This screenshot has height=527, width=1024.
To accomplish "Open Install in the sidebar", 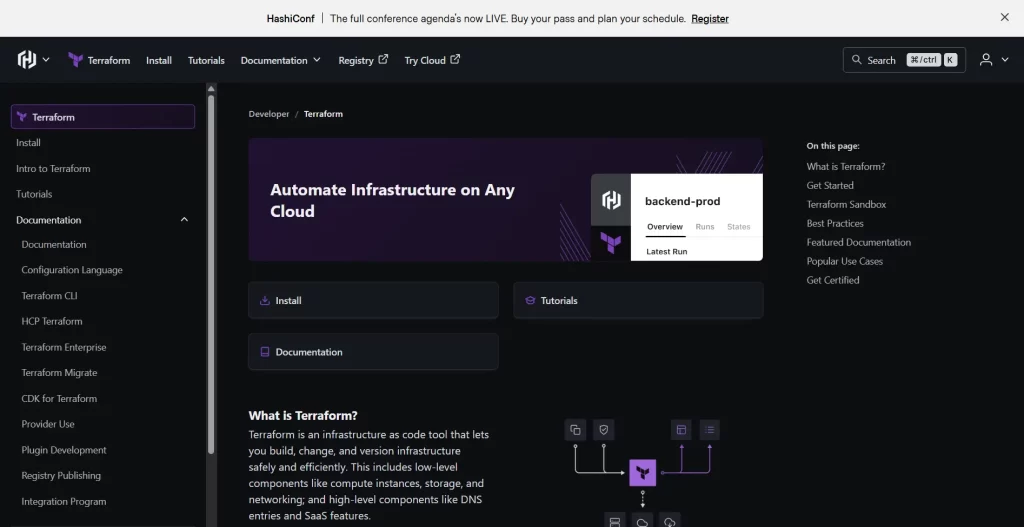I will point(28,142).
